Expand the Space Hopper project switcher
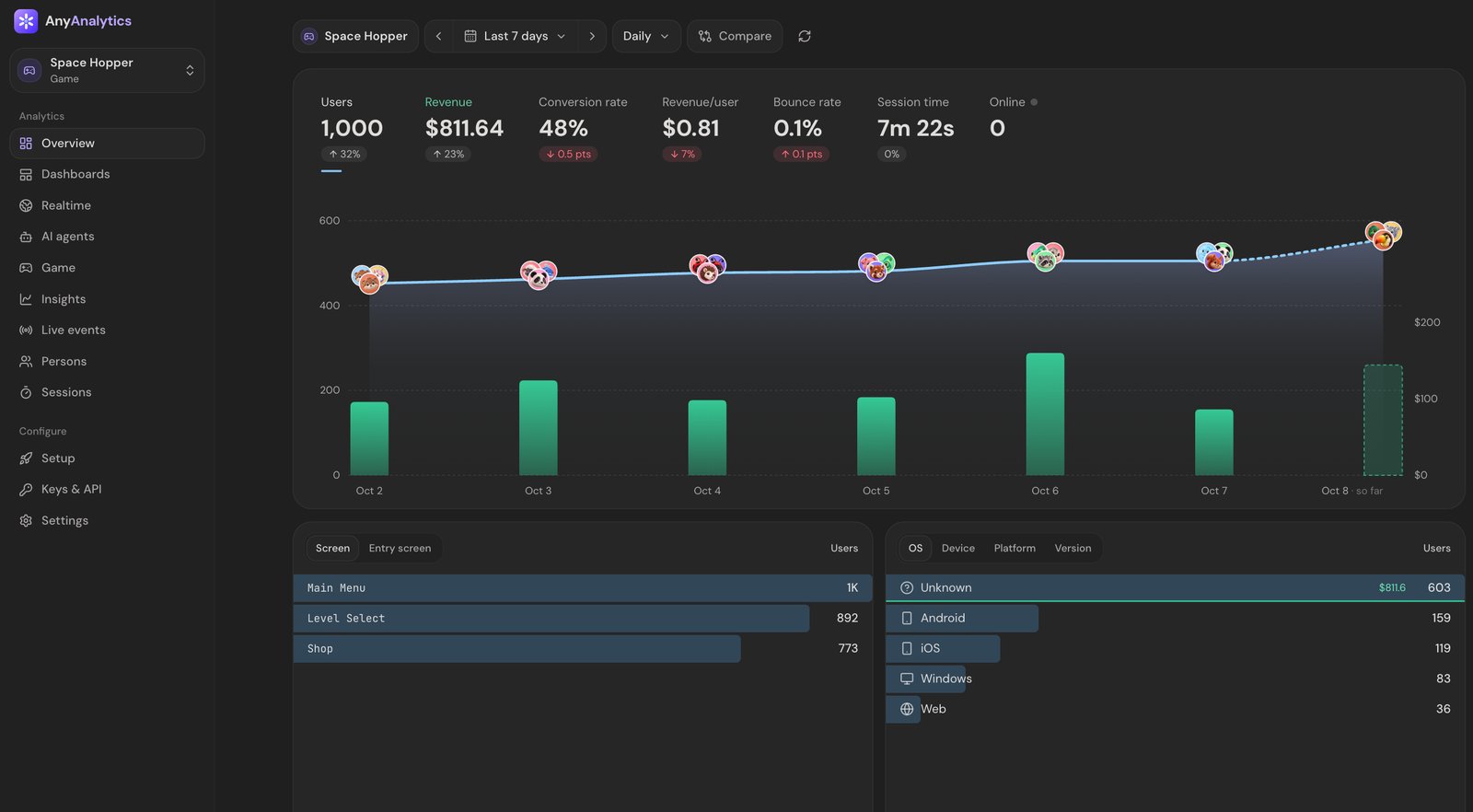 point(107,70)
